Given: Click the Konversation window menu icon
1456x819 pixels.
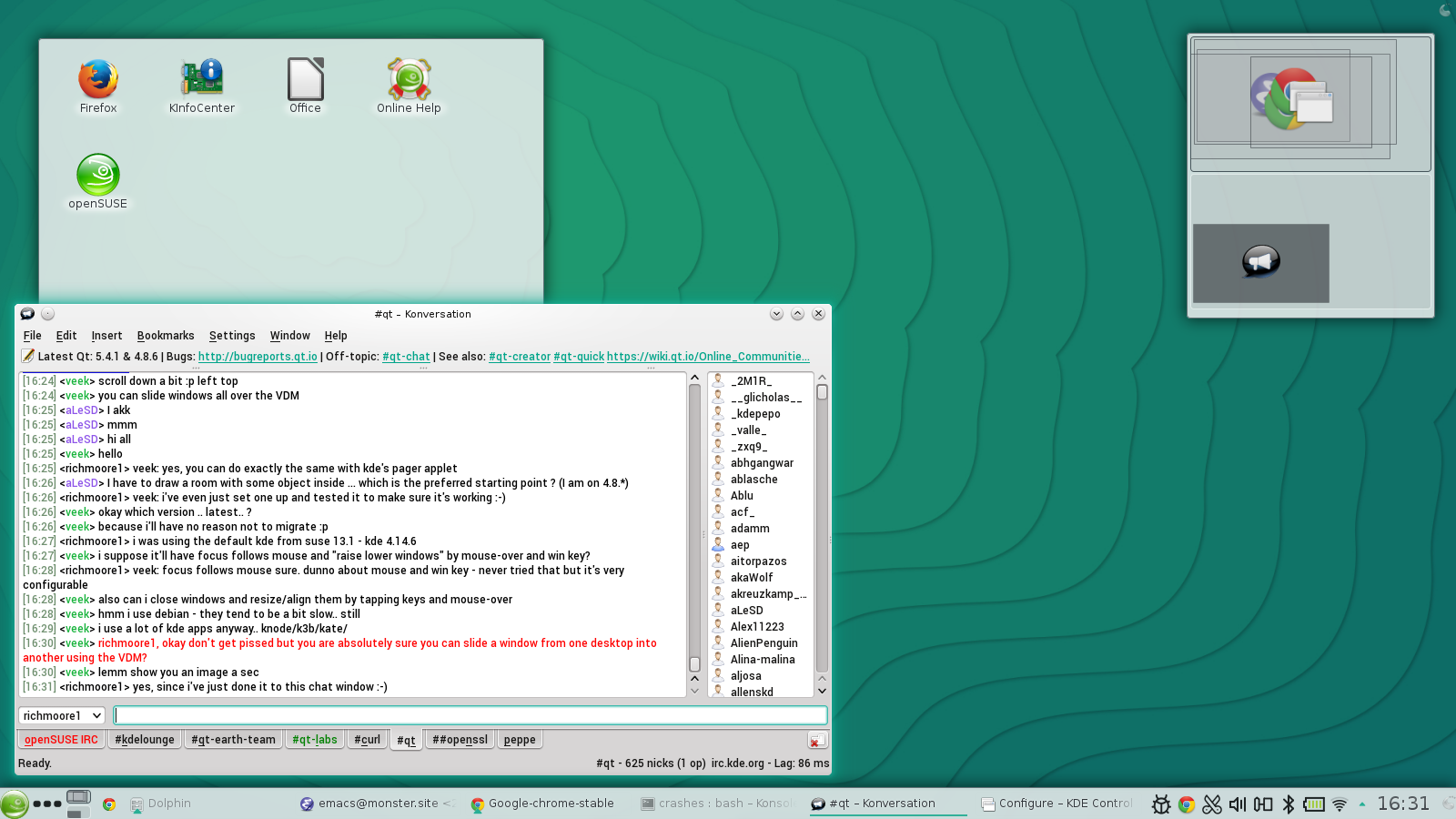Looking at the screenshot, I should (x=27, y=314).
